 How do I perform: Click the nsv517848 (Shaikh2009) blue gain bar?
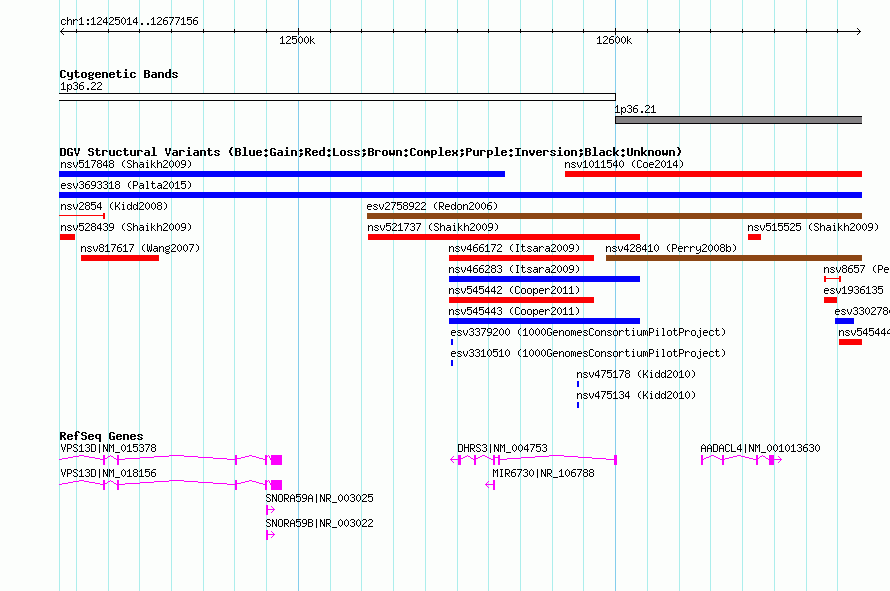tap(282, 174)
